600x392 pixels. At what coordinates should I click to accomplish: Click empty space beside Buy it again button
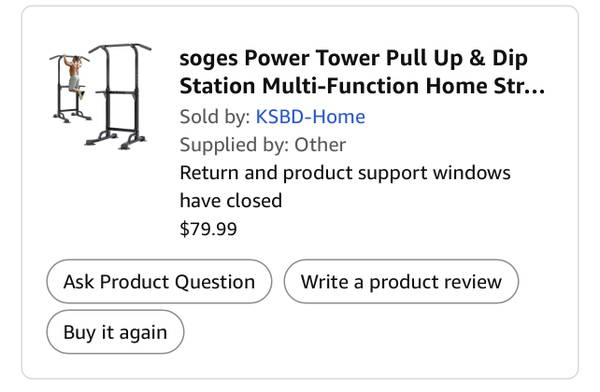[364, 332]
